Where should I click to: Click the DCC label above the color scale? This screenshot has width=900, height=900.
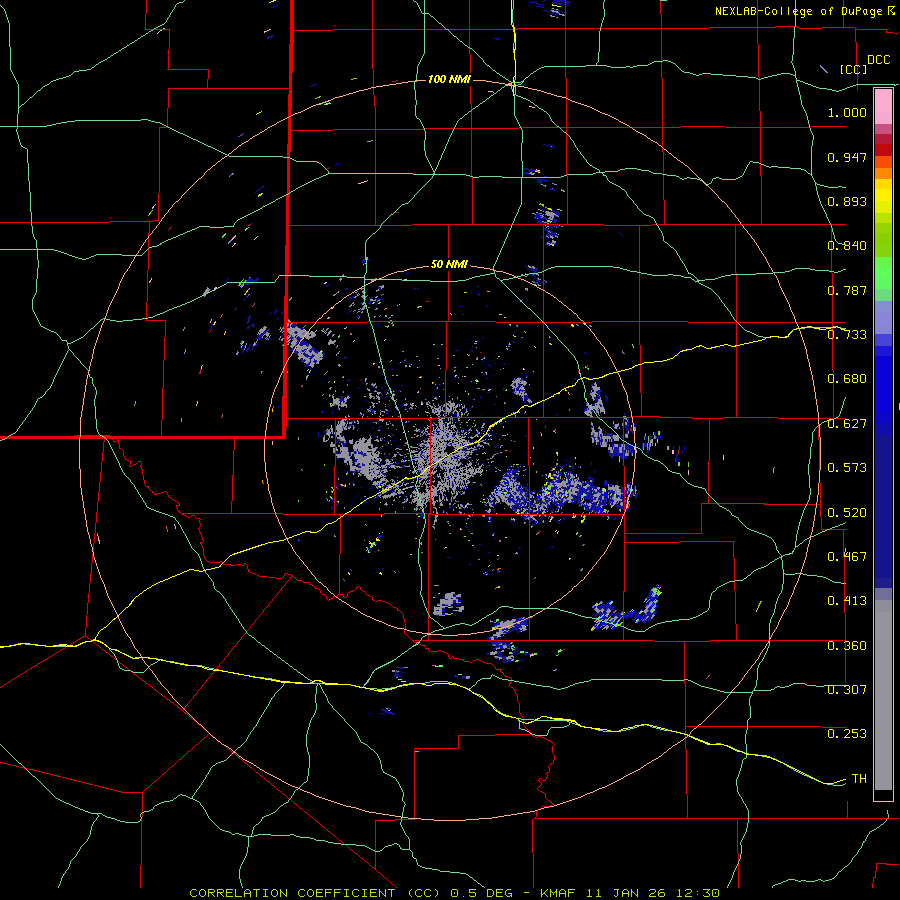[x=878, y=60]
